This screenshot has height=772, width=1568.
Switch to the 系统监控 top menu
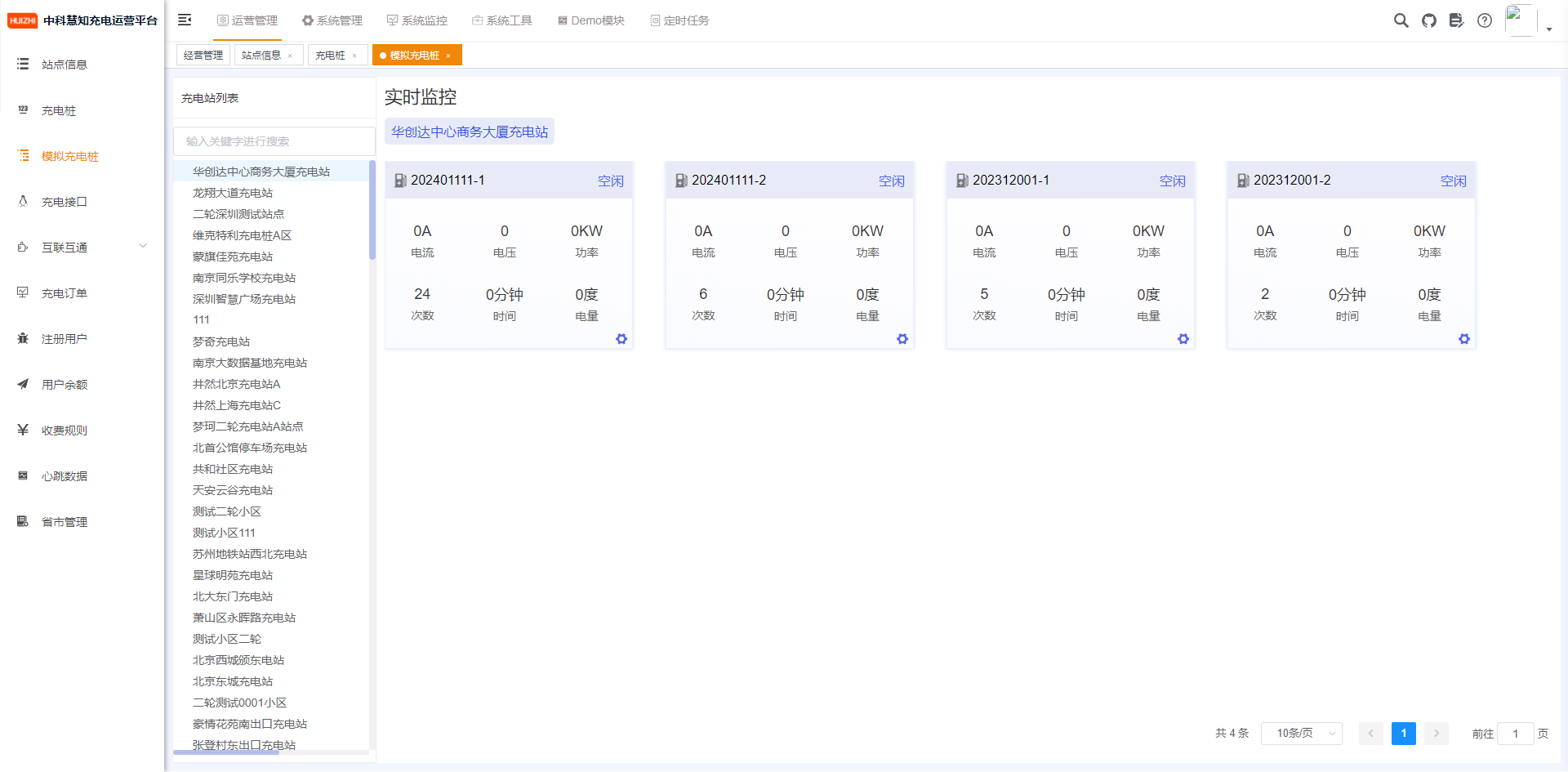pos(417,20)
